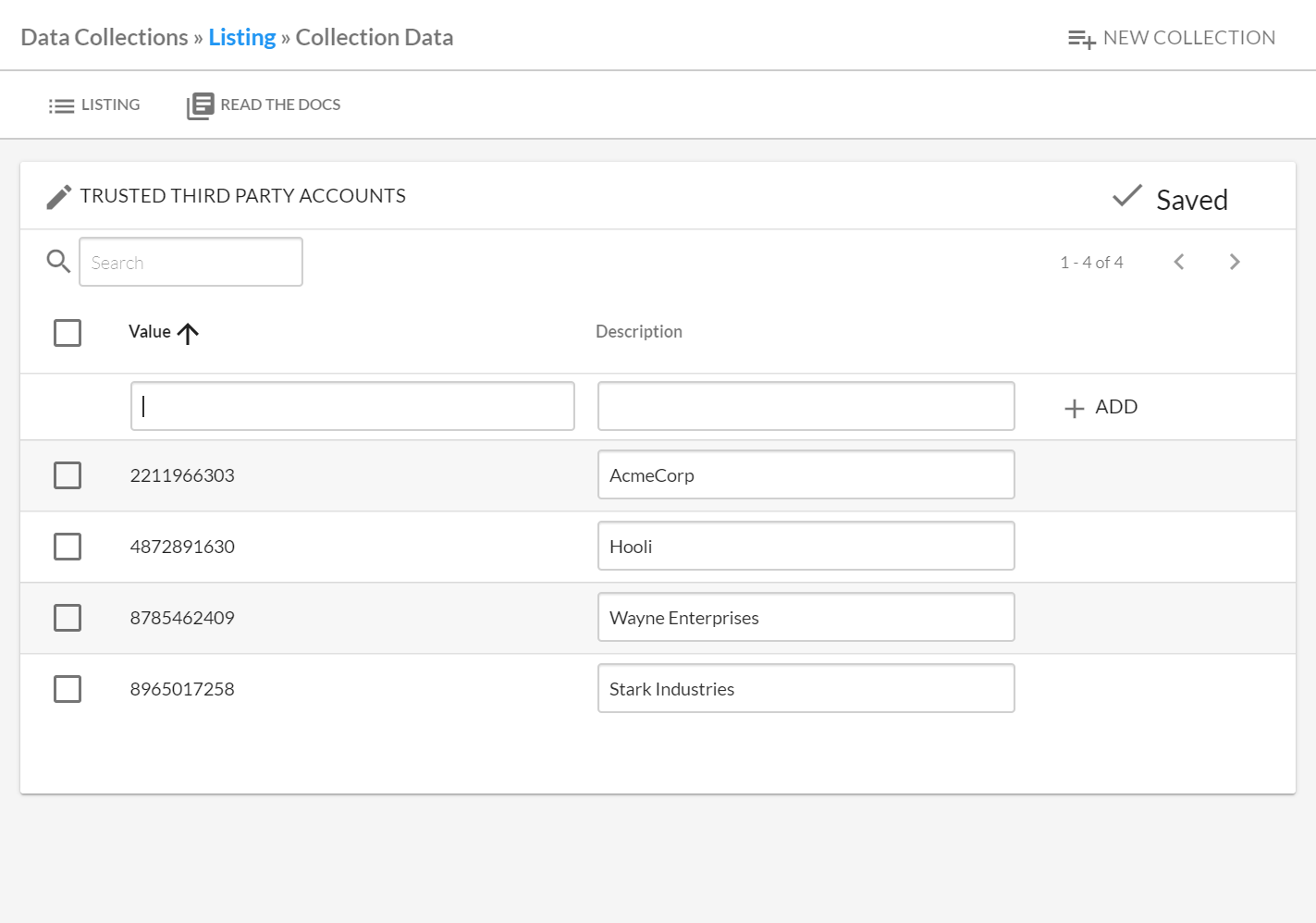This screenshot has width=1316, height=923.
Task: Click the new Value input field
Action: 352,406
